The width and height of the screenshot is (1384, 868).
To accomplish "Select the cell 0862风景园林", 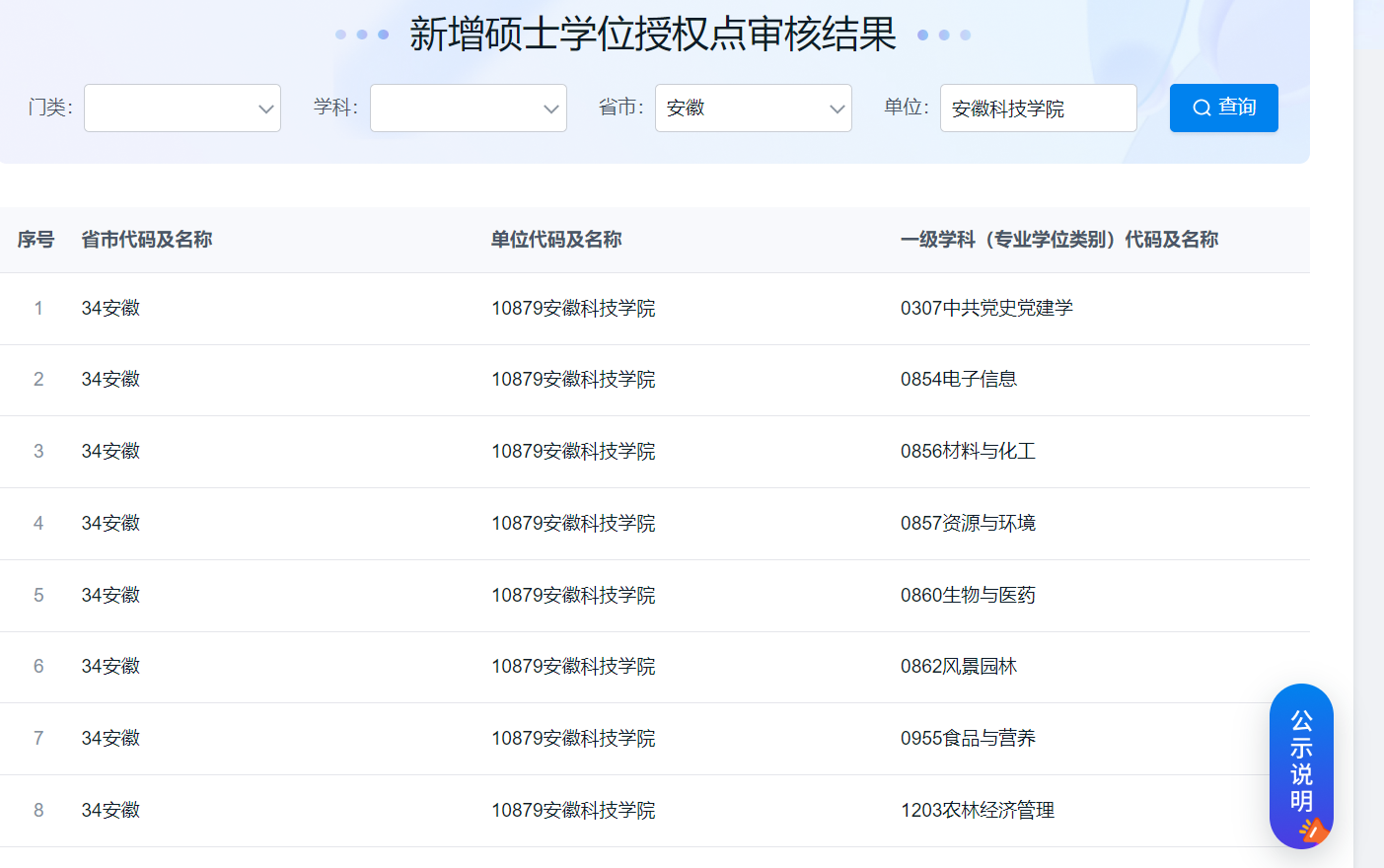I will [x=959, y=666].
